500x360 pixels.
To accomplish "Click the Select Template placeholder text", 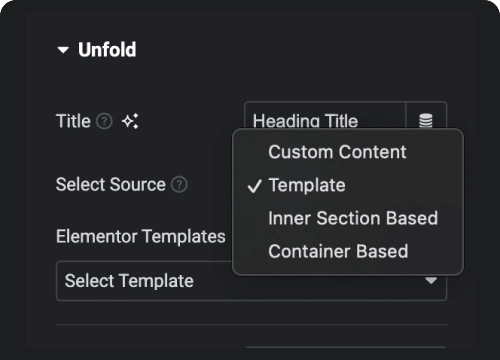I will pyautogui.click(x=129, y=281).
